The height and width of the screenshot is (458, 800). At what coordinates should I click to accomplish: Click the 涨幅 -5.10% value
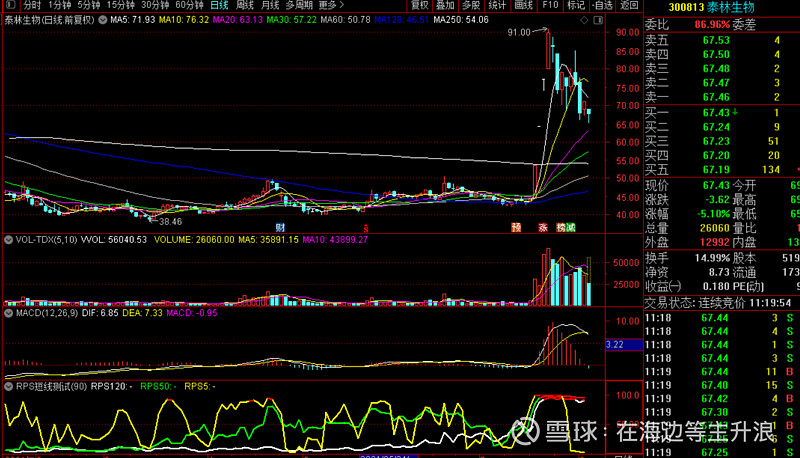713,214
